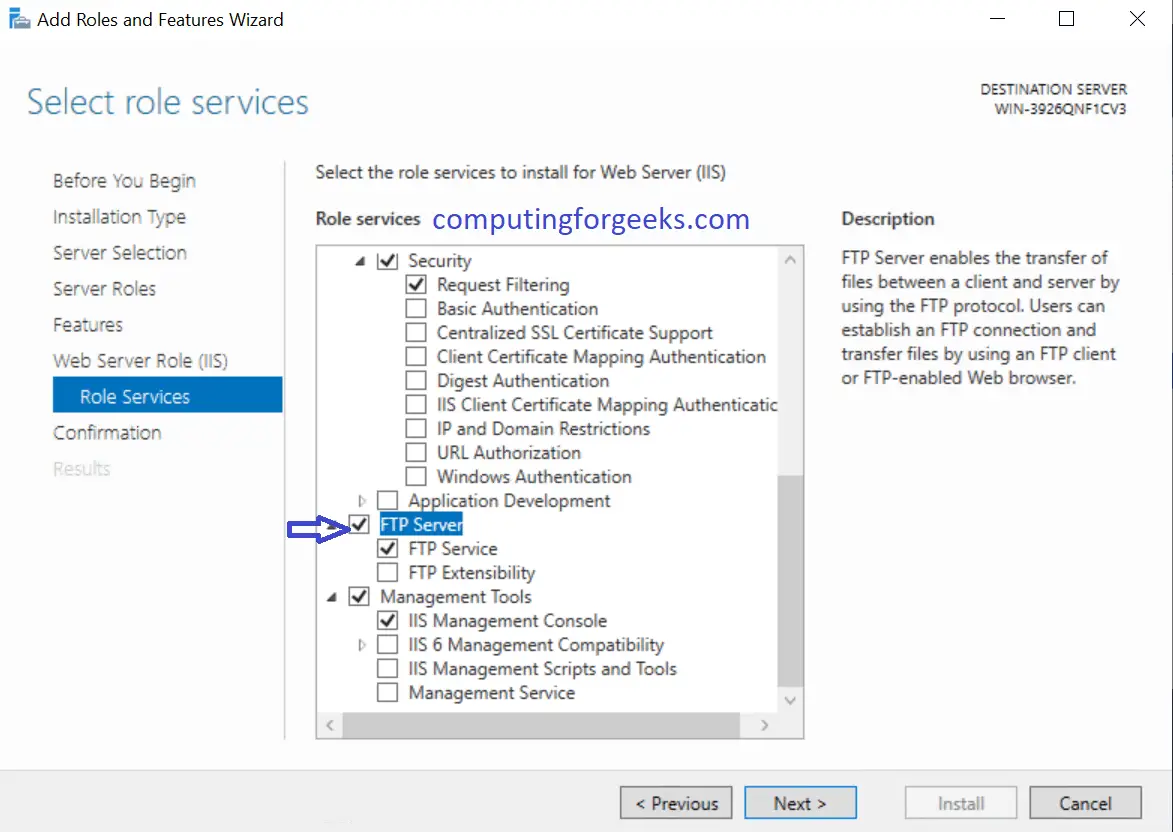Check IIS Management Scripts and Tools
This screenshot has width=1173, height=832.
(x=388, y=668)
